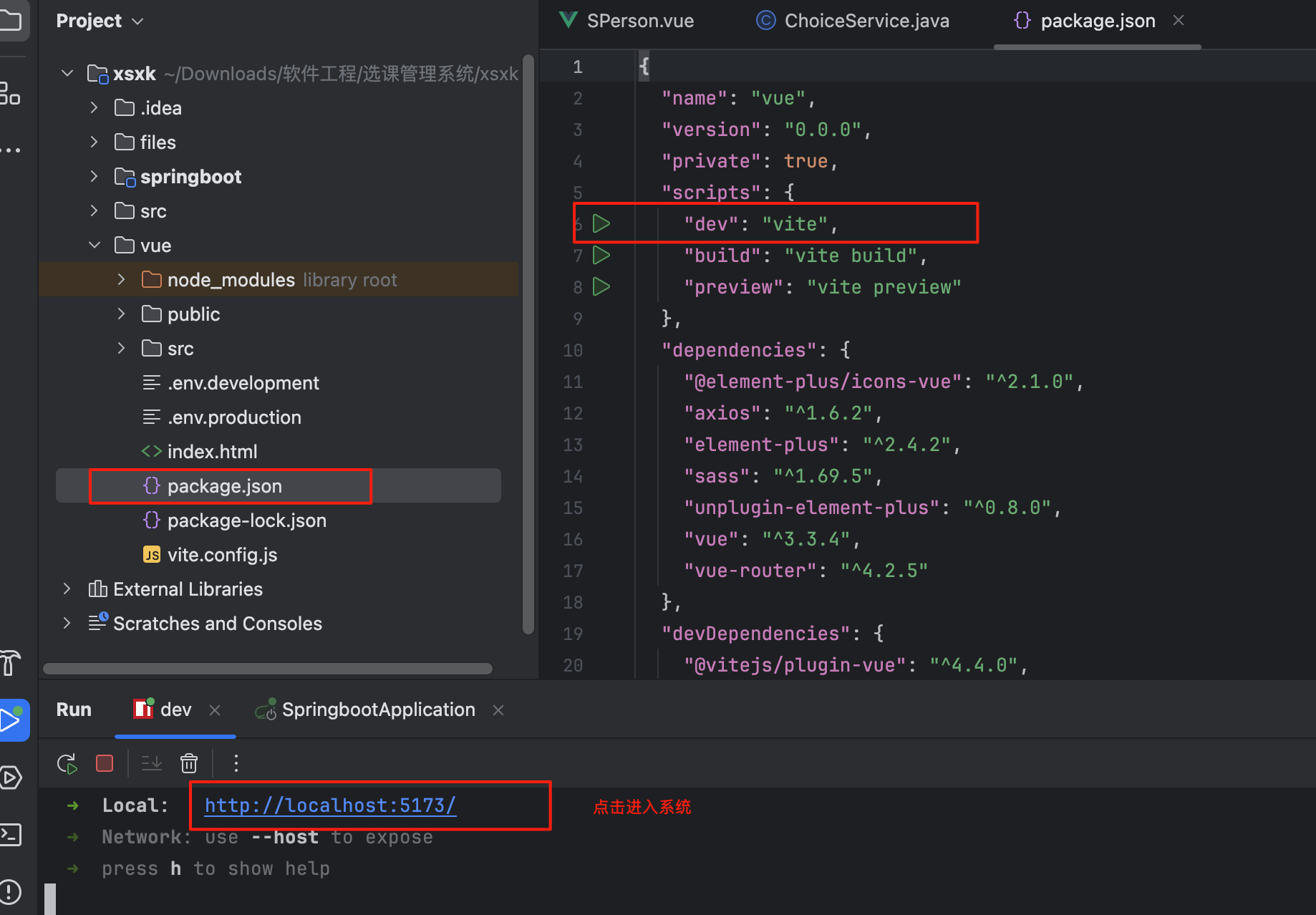Open the localhost:5173 link

330,805
